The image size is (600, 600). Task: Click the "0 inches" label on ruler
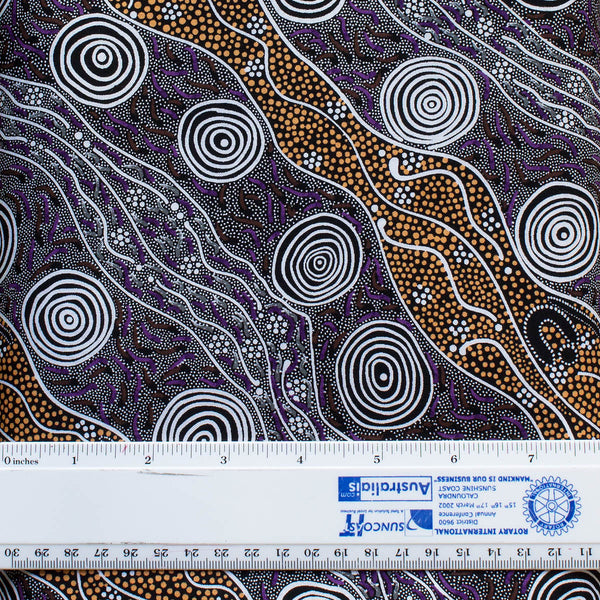click(x=21, y=461)
